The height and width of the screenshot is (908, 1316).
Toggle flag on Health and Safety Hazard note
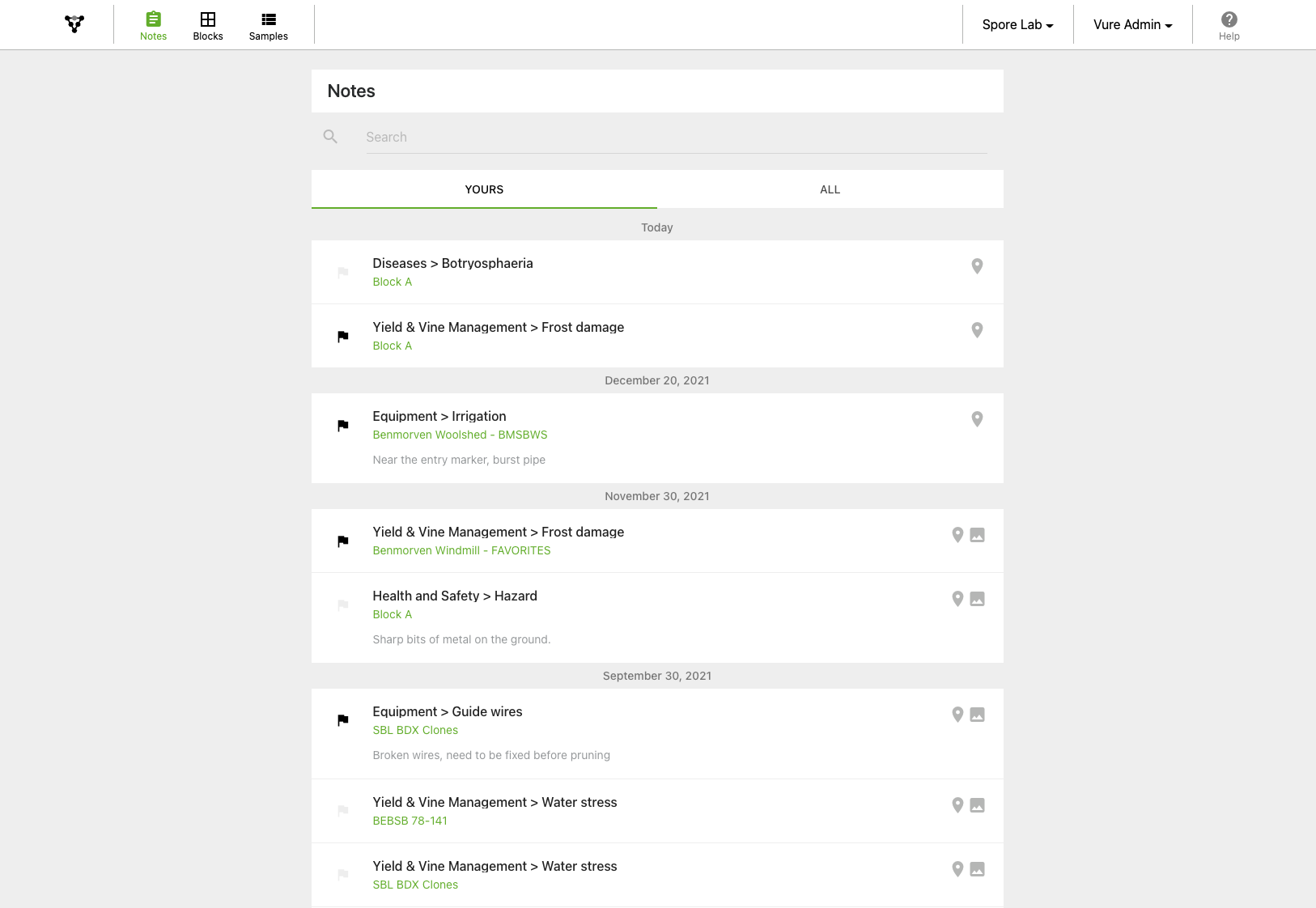point(343,605)
